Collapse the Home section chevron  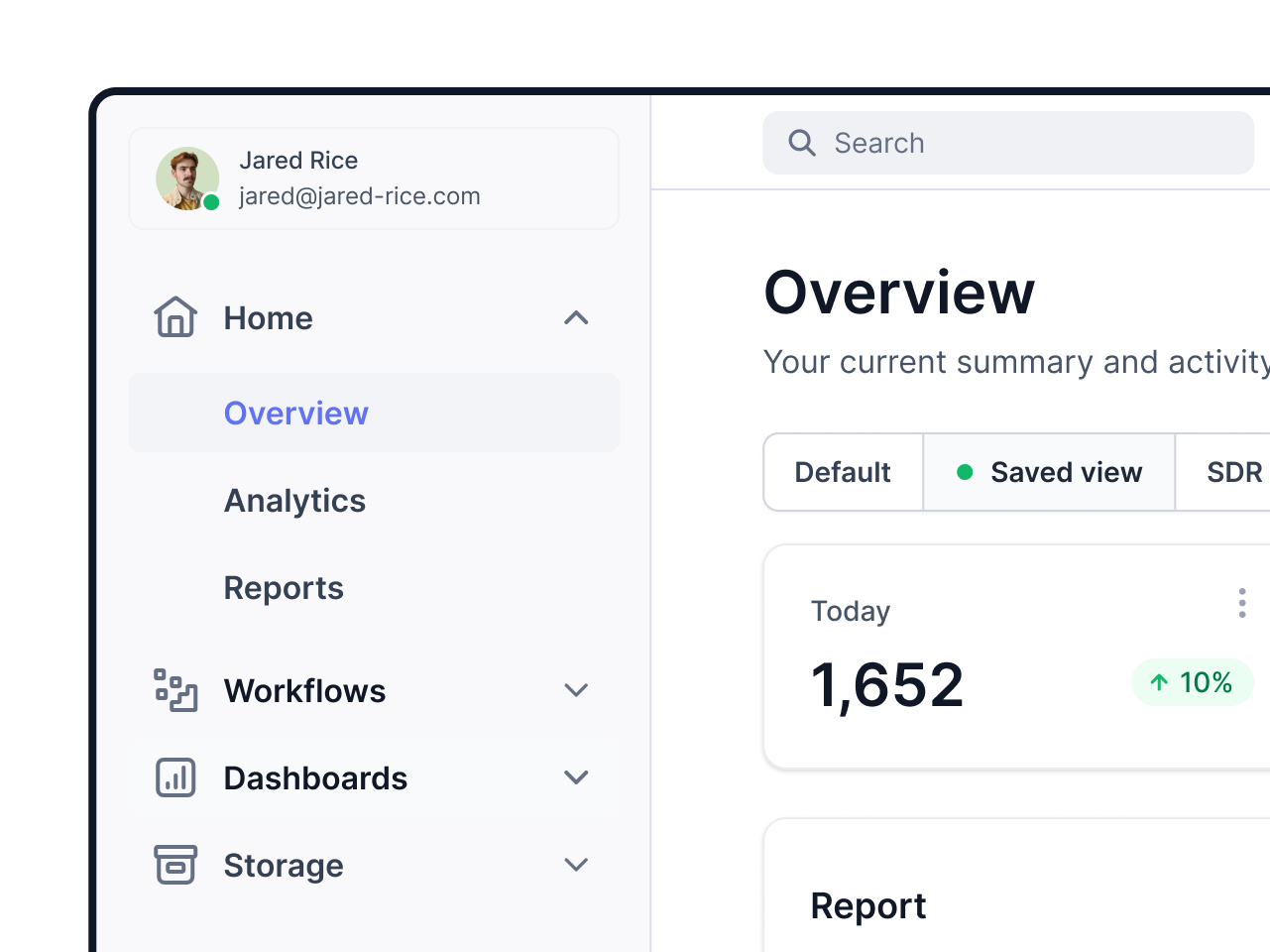(x=576, y=317)
